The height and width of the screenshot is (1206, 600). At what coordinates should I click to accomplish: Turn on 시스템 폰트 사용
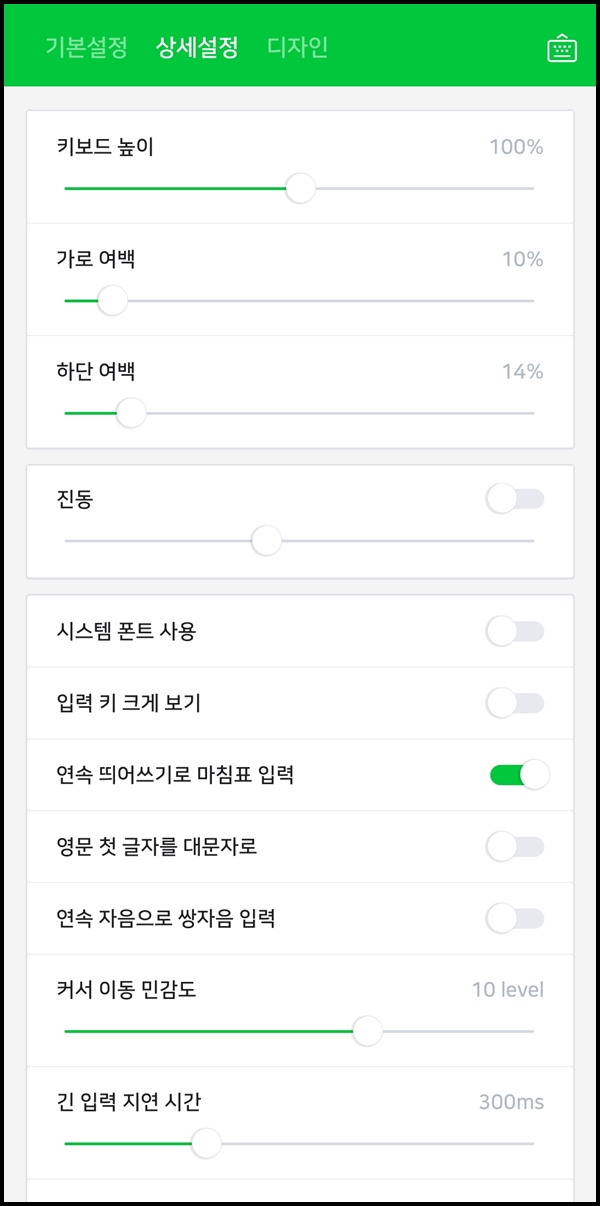pos(514,632)
